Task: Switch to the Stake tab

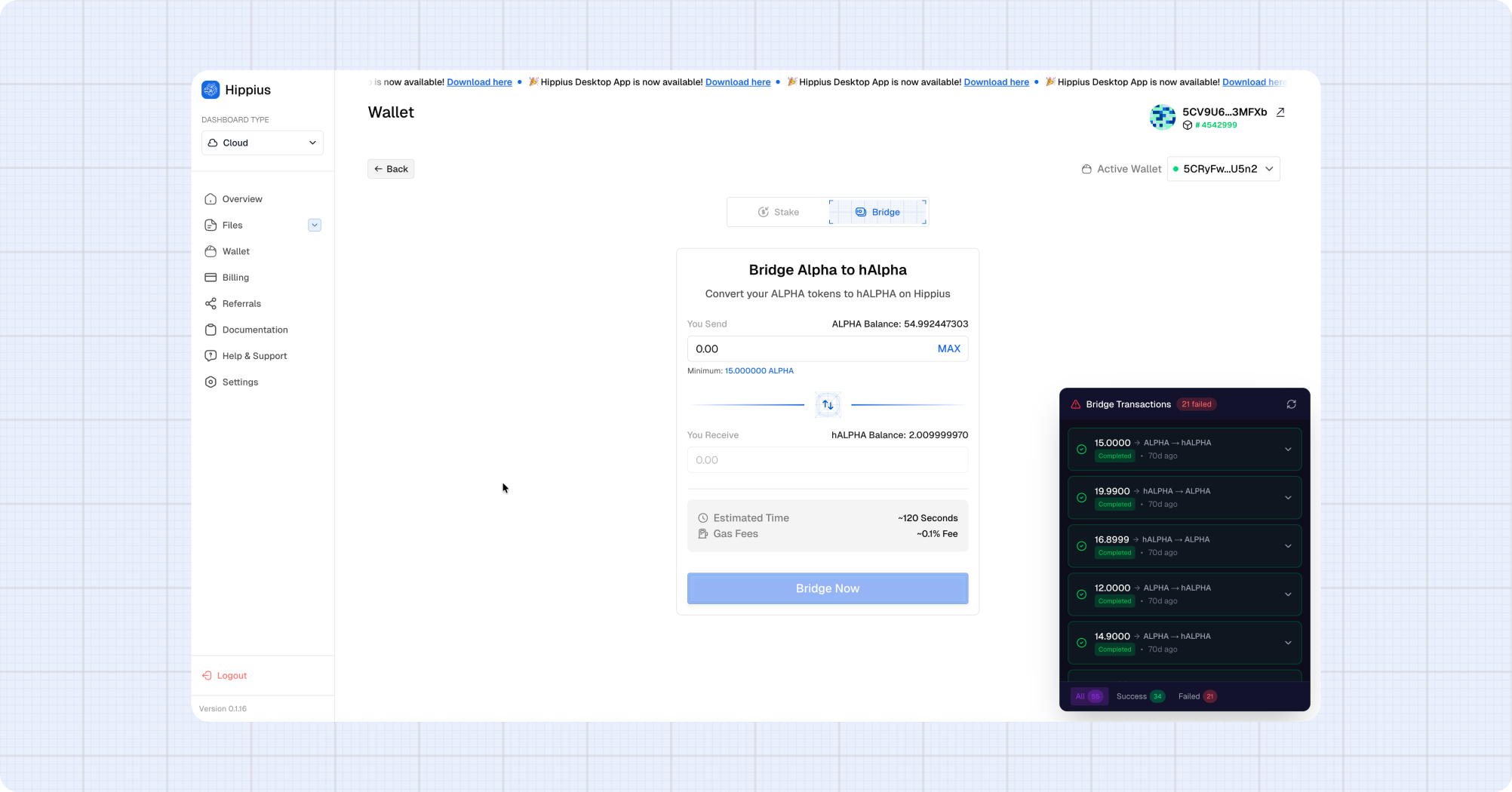Action: tap(779, 212)
